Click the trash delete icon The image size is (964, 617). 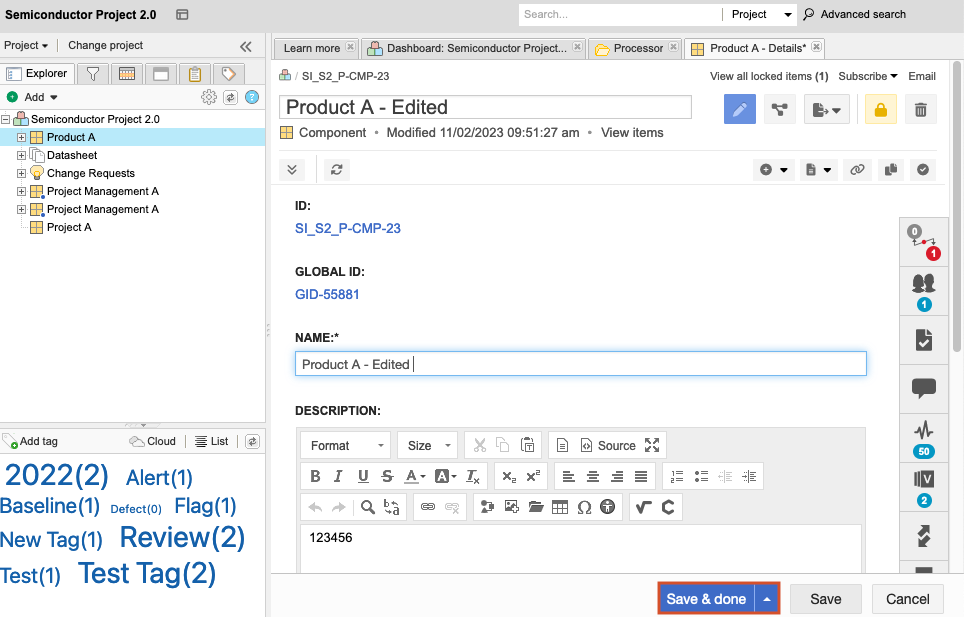coord(921,110)
